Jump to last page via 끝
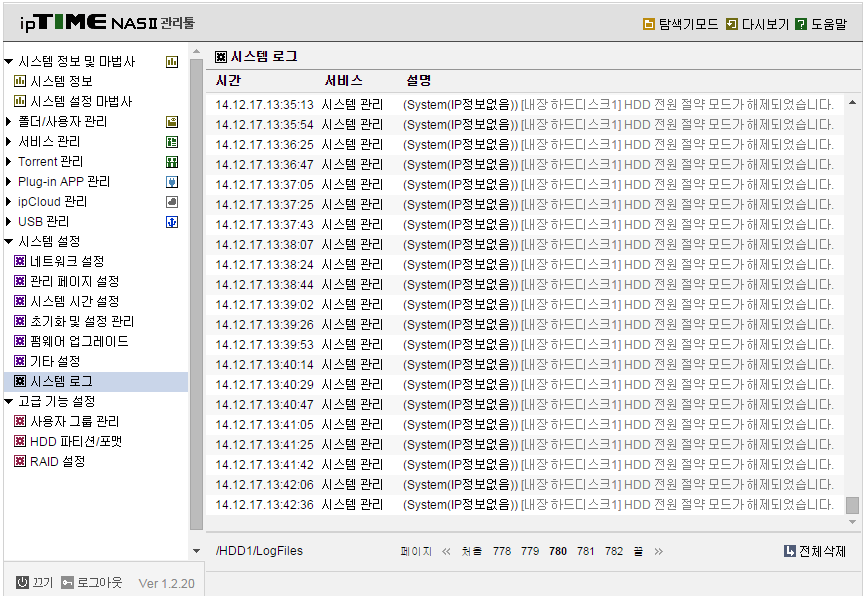This screenshot has height=596, width=866. click(x=638, y=551)
